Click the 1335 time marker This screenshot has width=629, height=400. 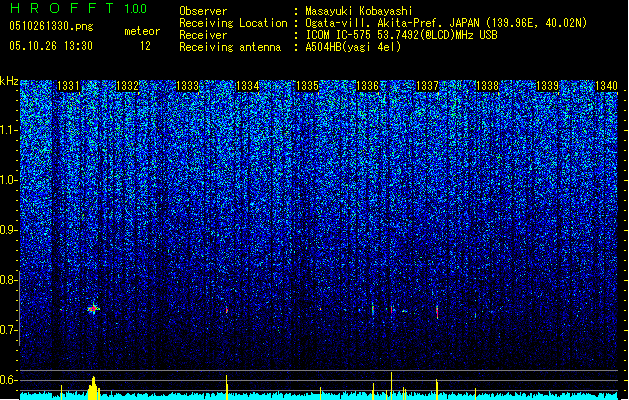pos(307,86)
